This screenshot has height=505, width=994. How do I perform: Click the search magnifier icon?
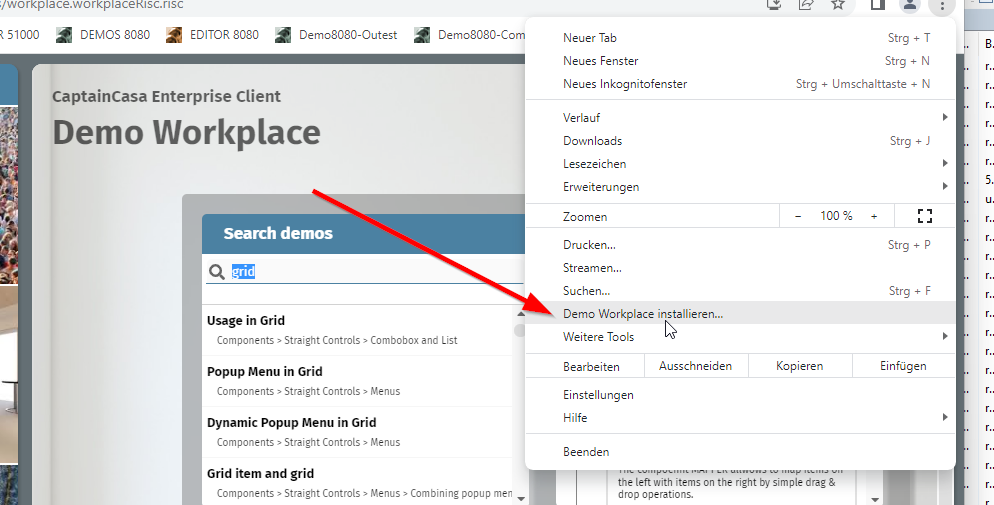pyautogui.click(x=216, y=272)
